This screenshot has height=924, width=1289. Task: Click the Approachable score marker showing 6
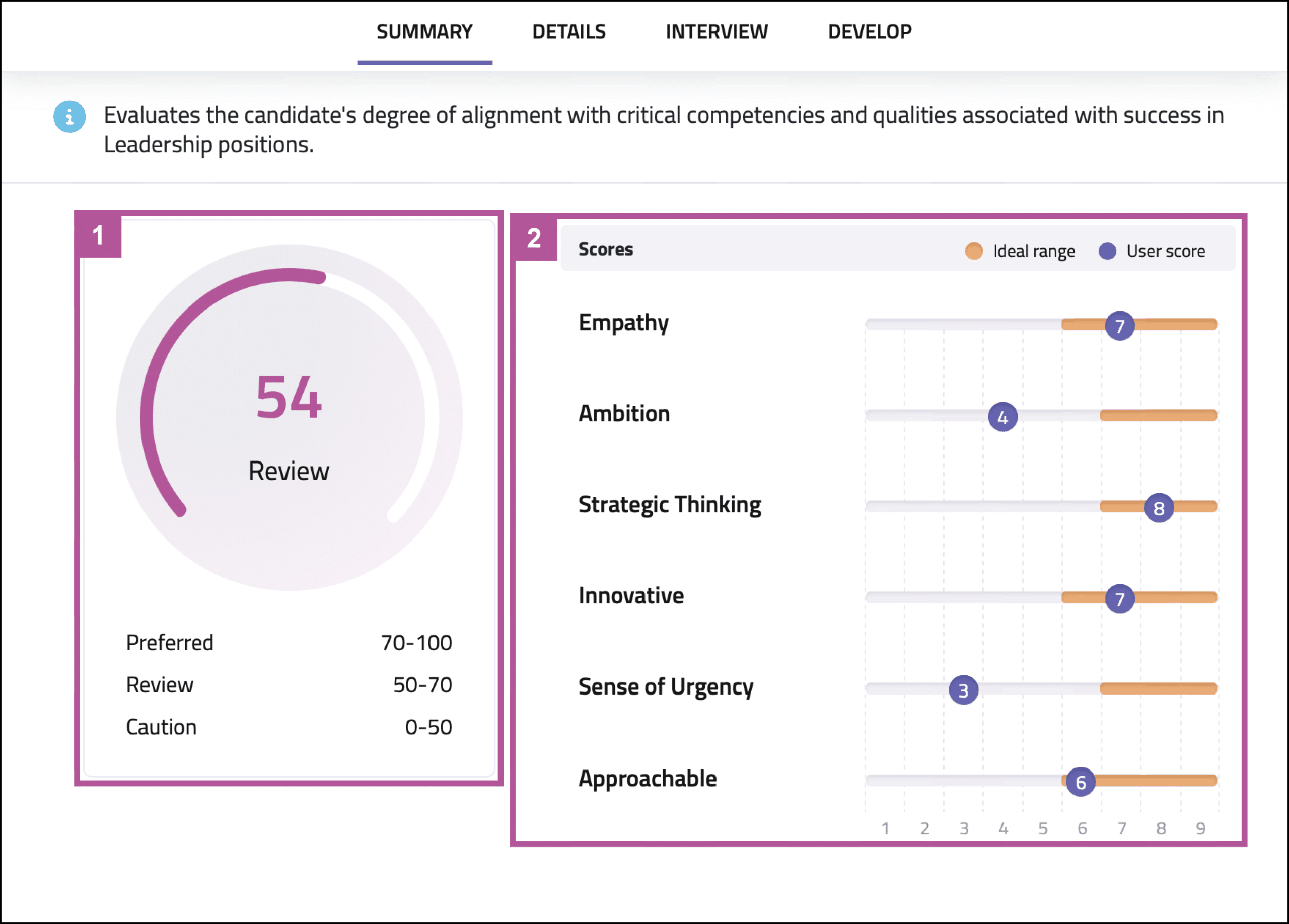pos(1080,782)
